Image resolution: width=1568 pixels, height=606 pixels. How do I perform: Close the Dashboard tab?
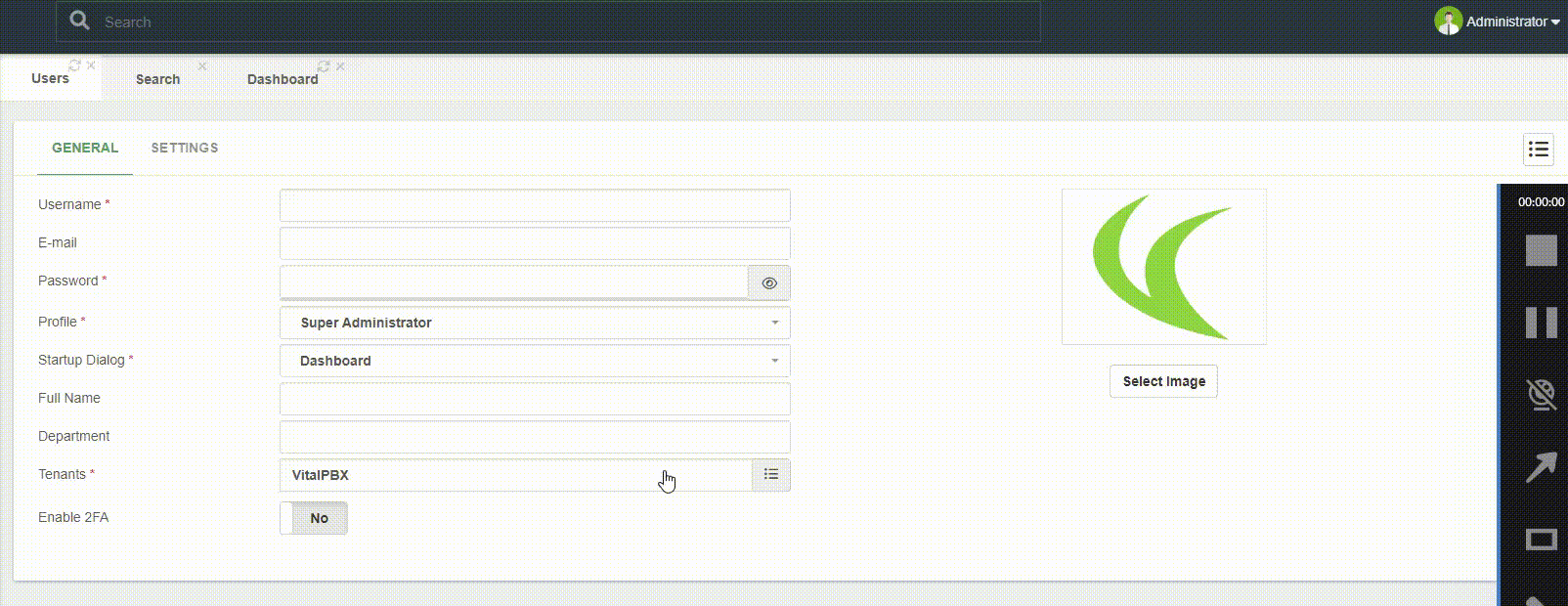pos(340,66)
